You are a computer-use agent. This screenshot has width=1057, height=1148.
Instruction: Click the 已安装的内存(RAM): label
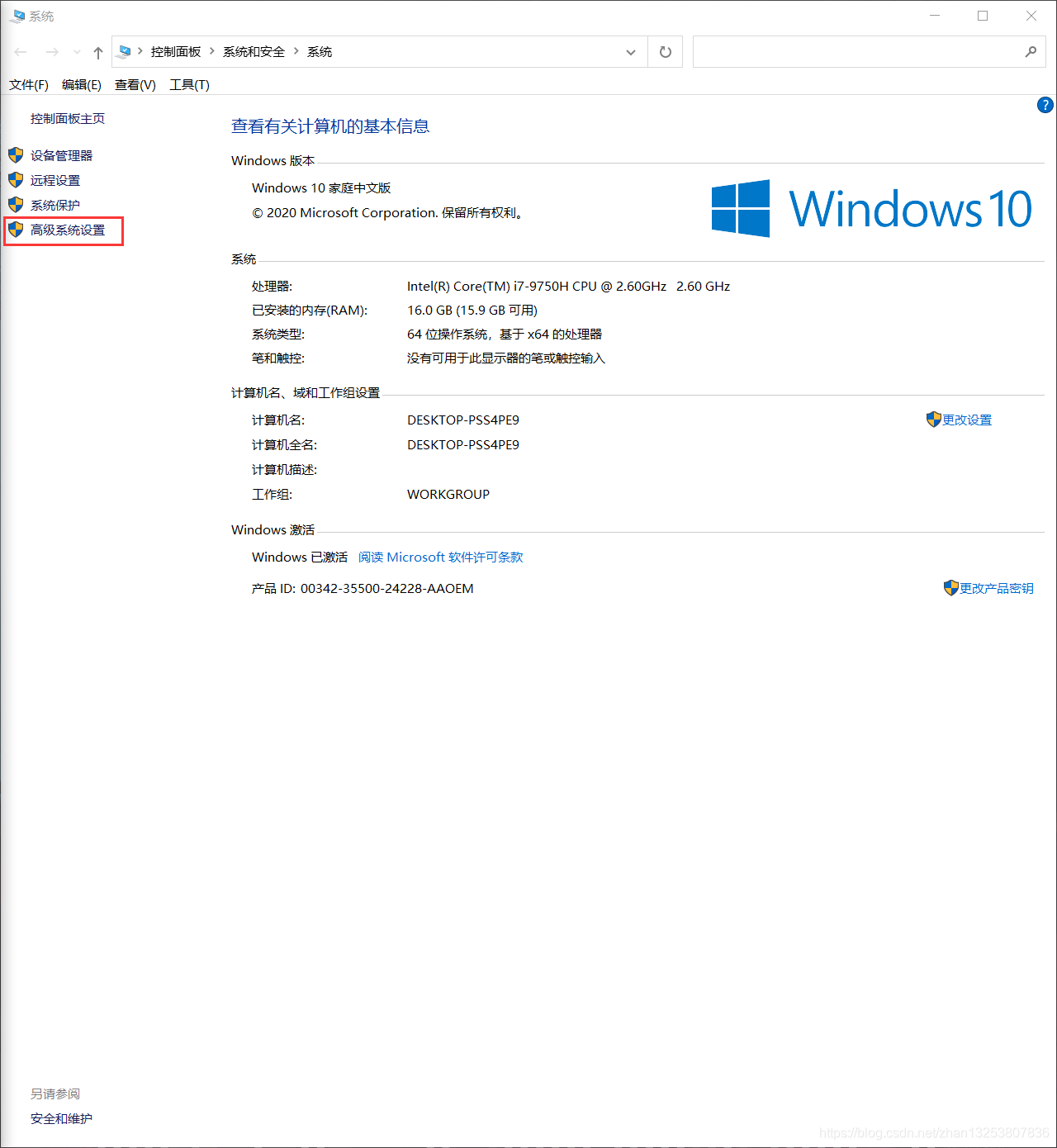click(x=310, y=310)
